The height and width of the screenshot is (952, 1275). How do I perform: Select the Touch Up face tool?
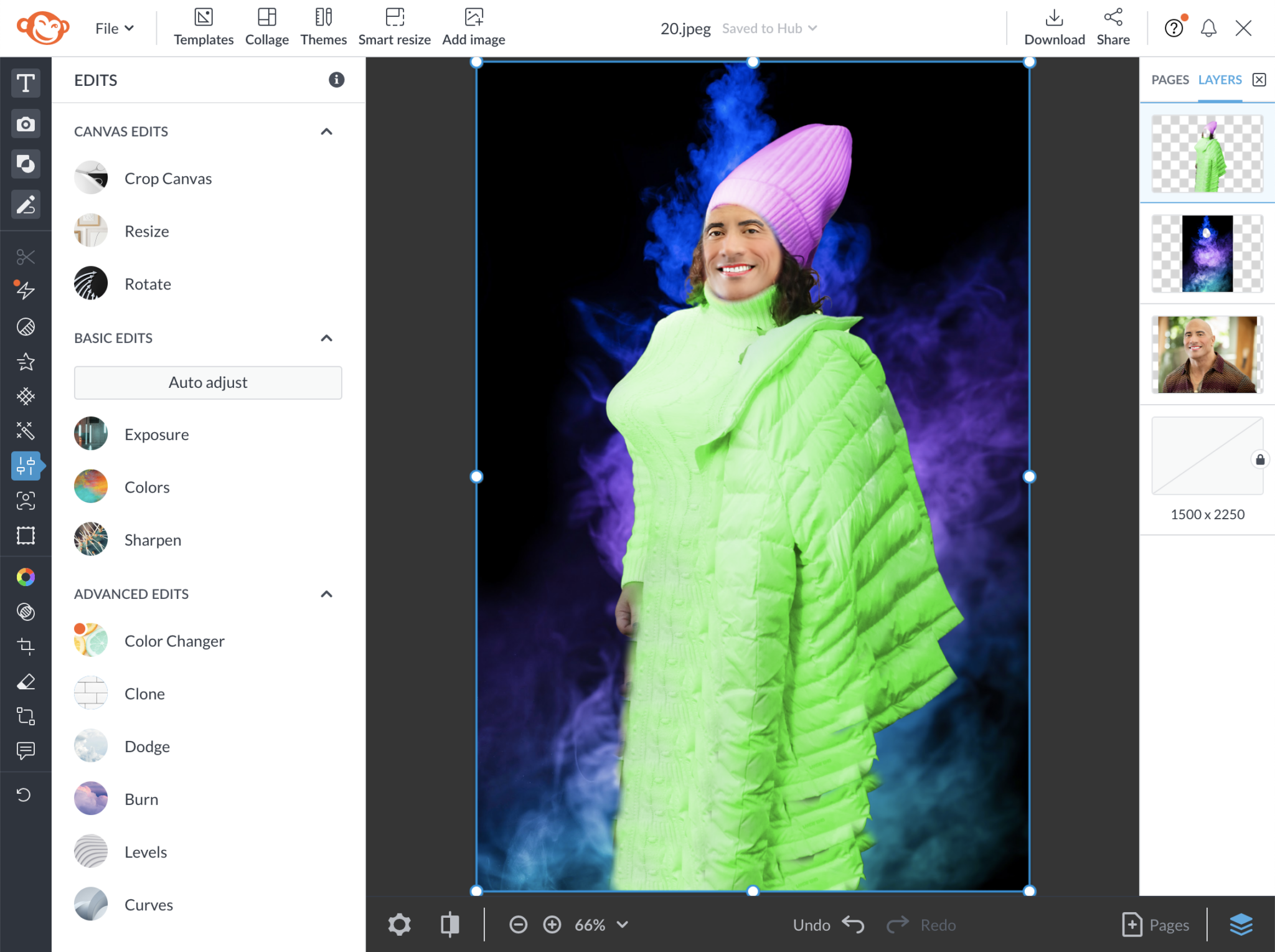(26, 501)
